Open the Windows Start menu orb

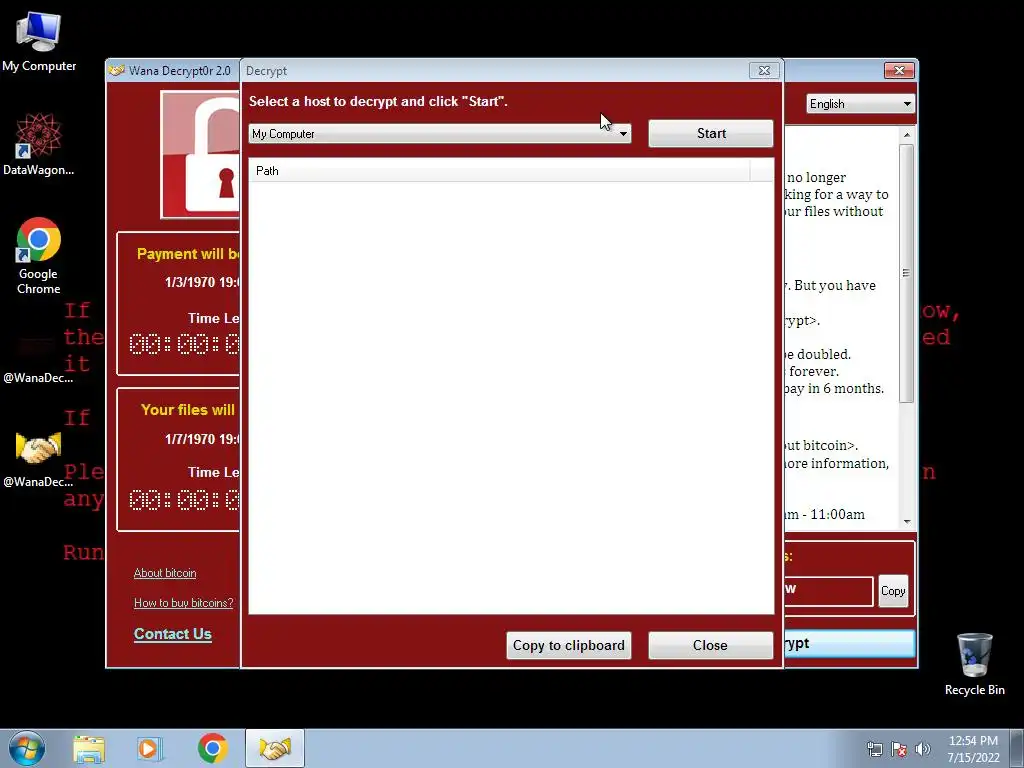coord(27,748)
